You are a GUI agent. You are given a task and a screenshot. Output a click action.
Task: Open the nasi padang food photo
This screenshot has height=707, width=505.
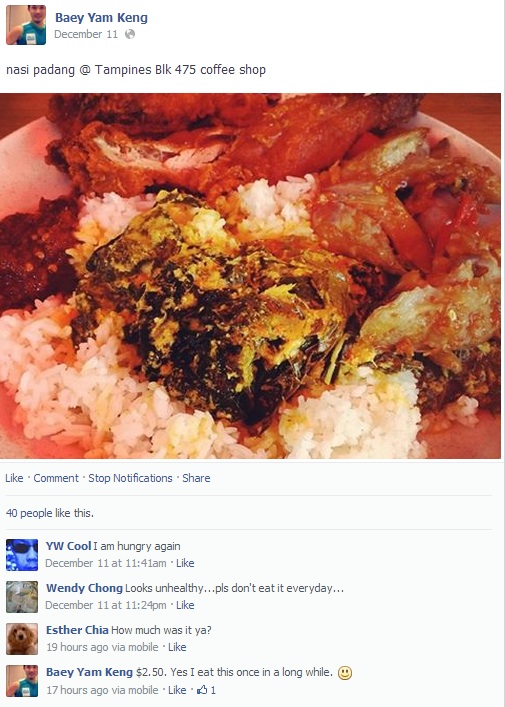pyautogui.click(x=250, y=276)
